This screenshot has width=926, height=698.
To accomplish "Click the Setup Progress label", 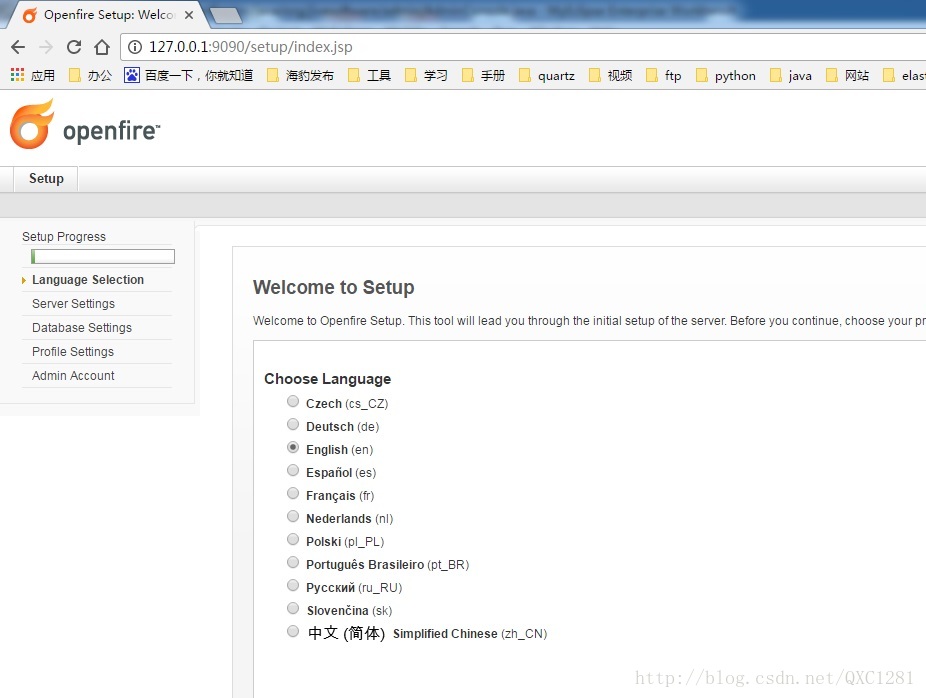I will (x=64, y=237).
